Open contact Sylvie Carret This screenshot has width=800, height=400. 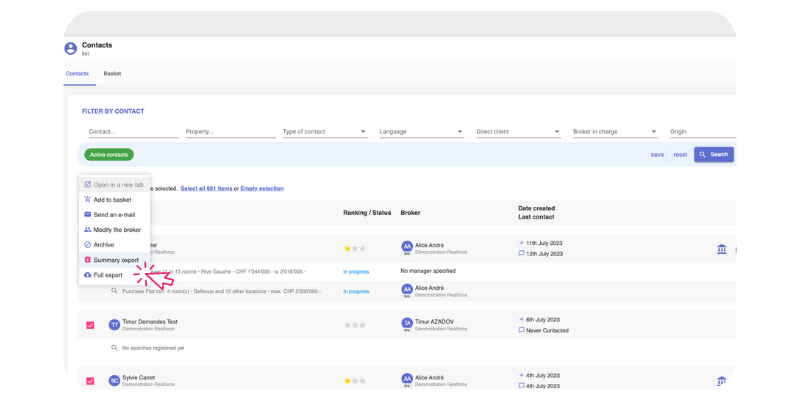[x=139, y=378]
